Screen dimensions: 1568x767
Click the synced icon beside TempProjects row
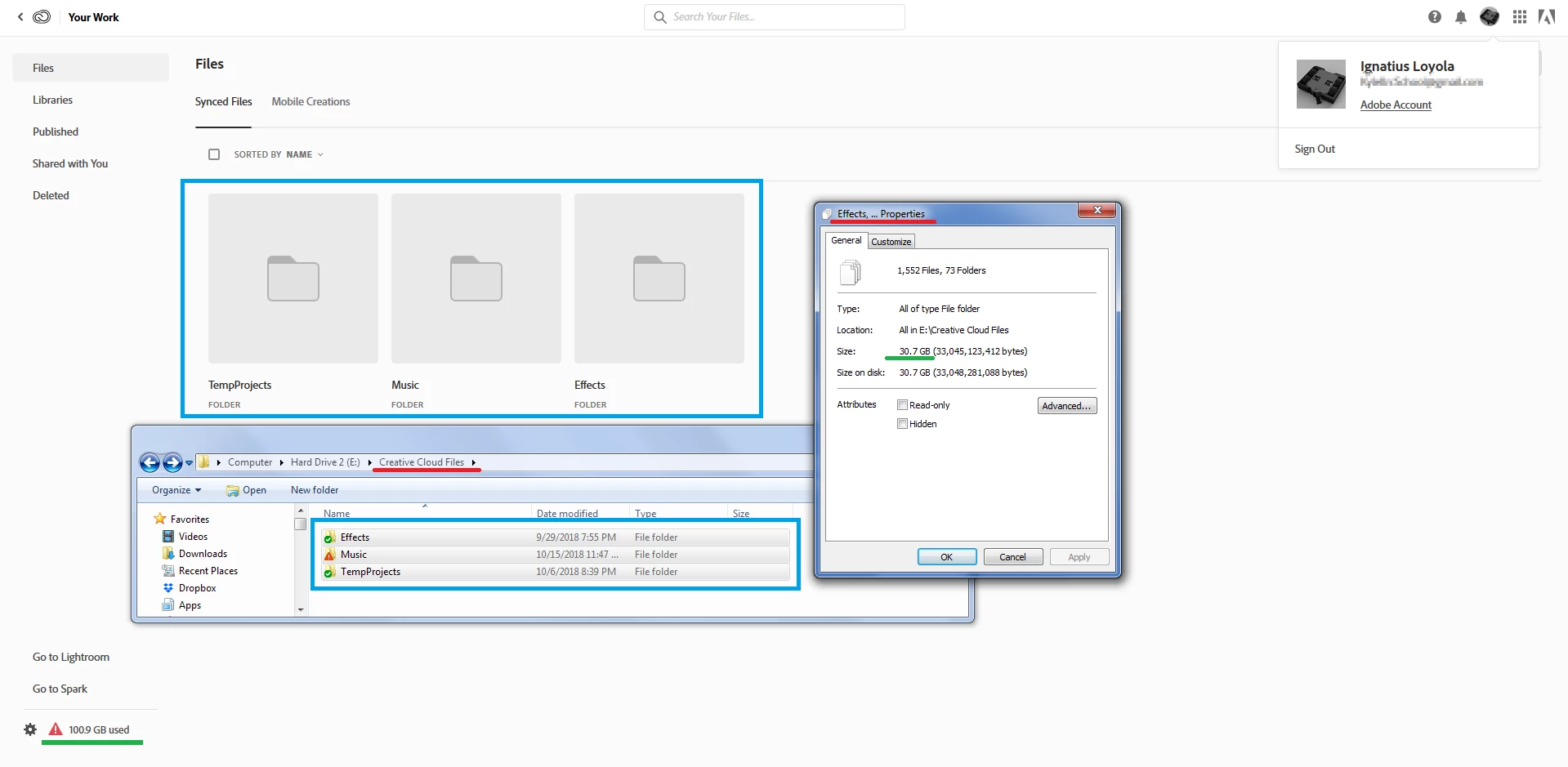pyautogui.click(x=329, y=572)
